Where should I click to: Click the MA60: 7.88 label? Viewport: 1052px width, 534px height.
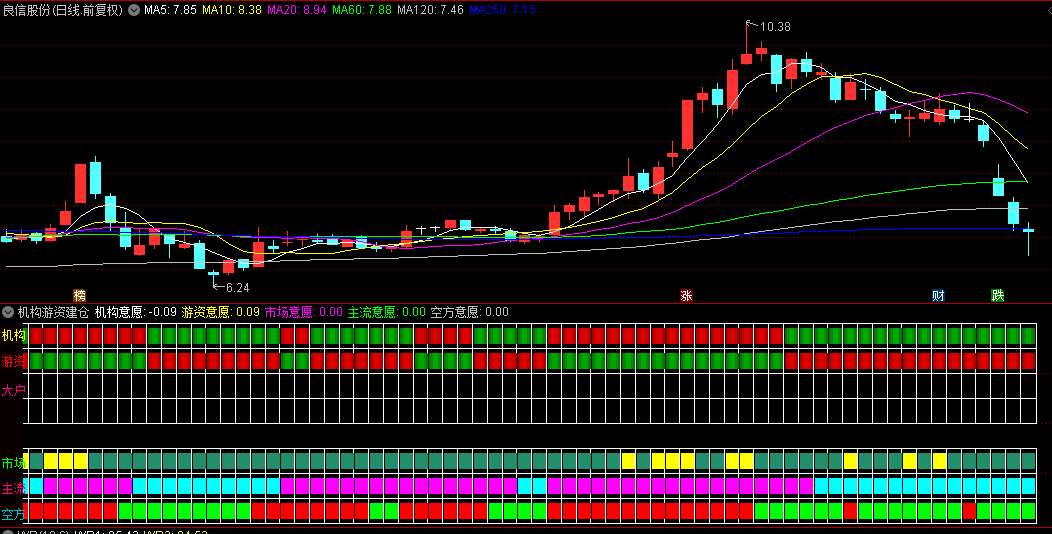[x=362, y=10]
